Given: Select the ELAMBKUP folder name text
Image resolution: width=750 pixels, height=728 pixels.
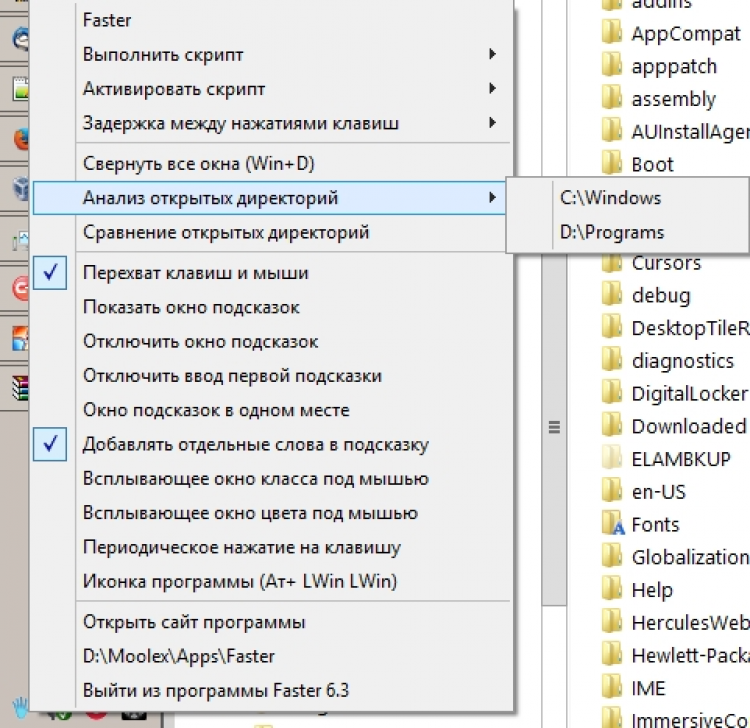Looking at the screenshot, I should (681, 459).
